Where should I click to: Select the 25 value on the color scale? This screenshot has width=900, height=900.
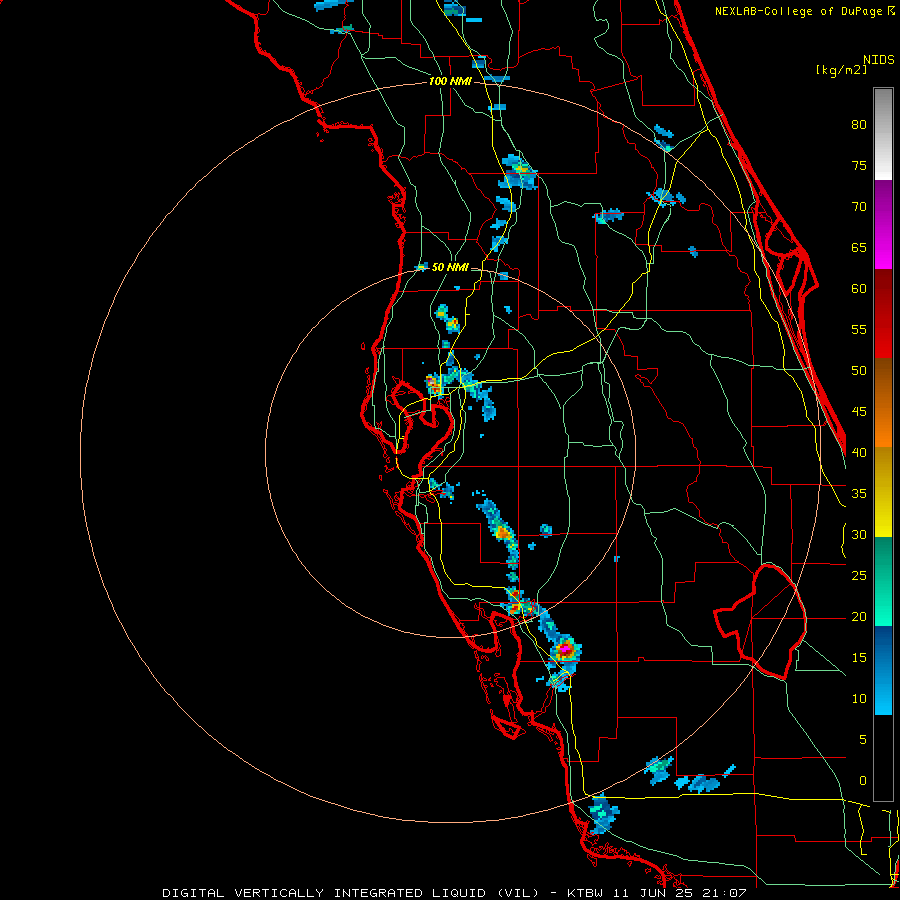[x=859, y=575]
